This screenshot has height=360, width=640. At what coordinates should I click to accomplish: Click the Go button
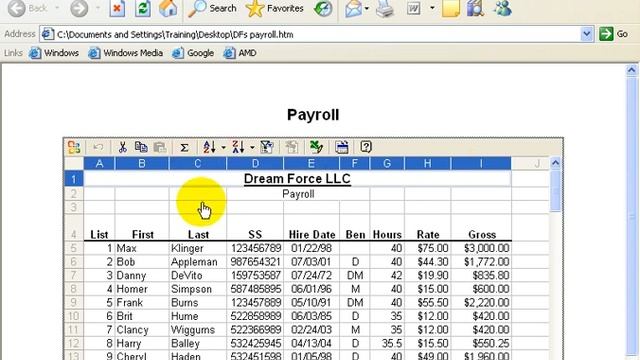point(613,34)
